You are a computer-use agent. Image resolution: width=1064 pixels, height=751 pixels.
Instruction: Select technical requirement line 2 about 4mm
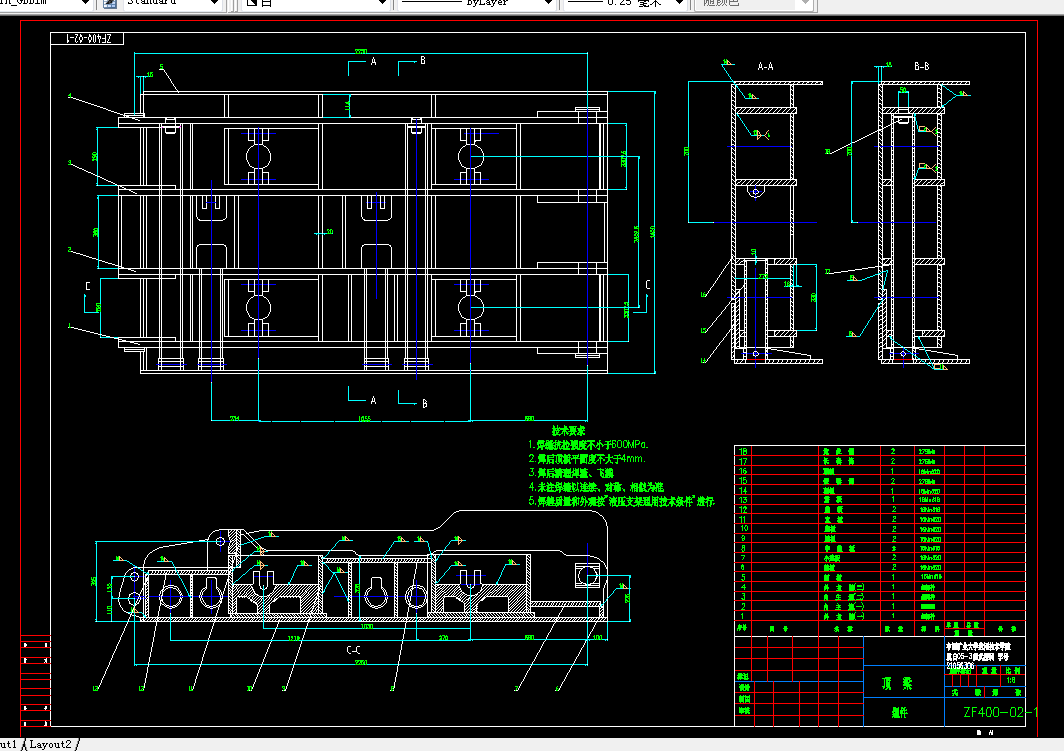click(587, 459)
